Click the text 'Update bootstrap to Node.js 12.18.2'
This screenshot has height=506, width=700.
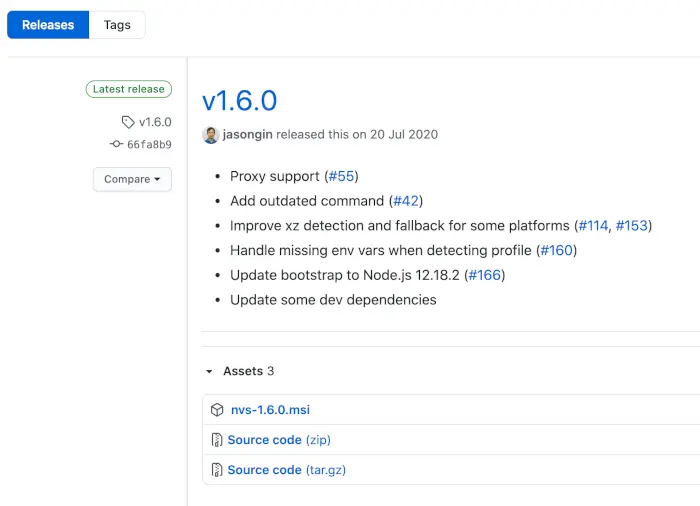tap(345, 275)
